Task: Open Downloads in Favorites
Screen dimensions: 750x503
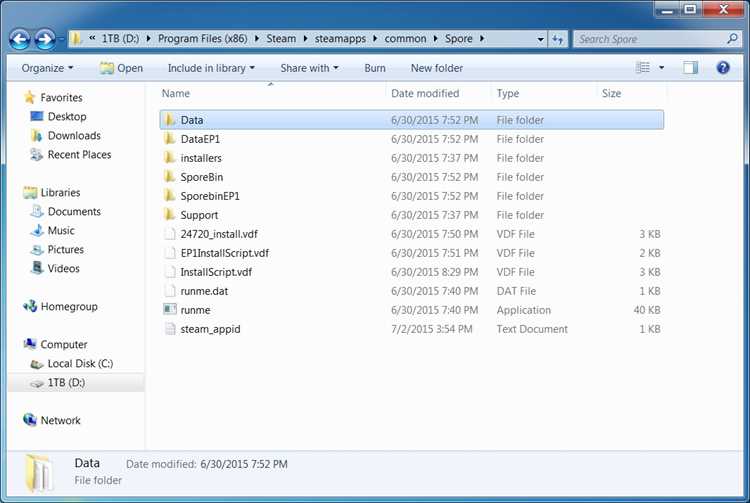Action: (74, 136)
